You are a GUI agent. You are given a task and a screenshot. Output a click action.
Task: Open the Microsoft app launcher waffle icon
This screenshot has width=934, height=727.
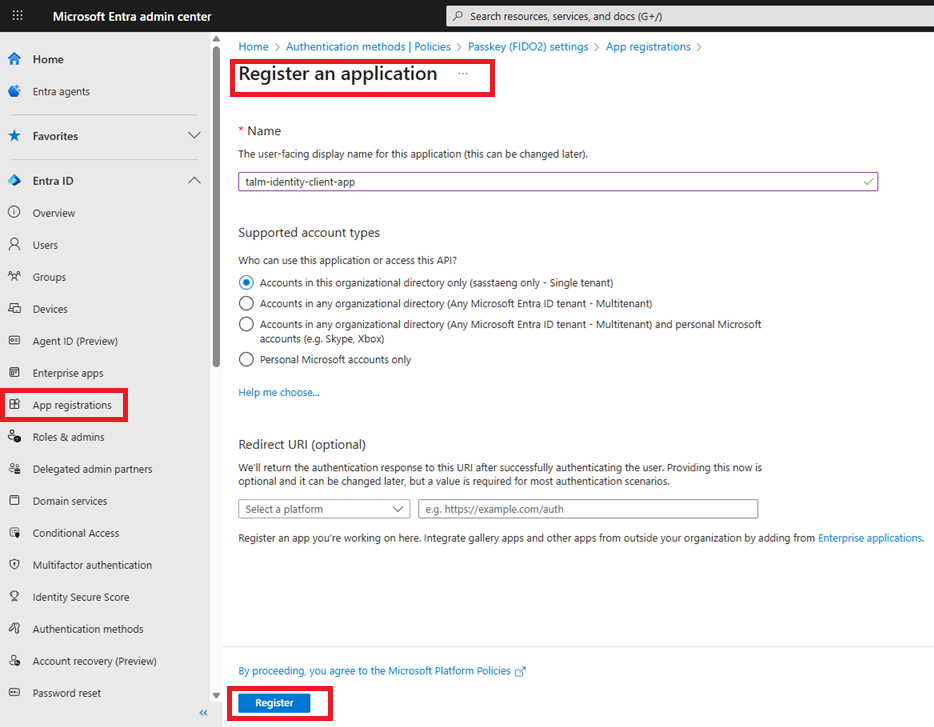coord(17,15)
